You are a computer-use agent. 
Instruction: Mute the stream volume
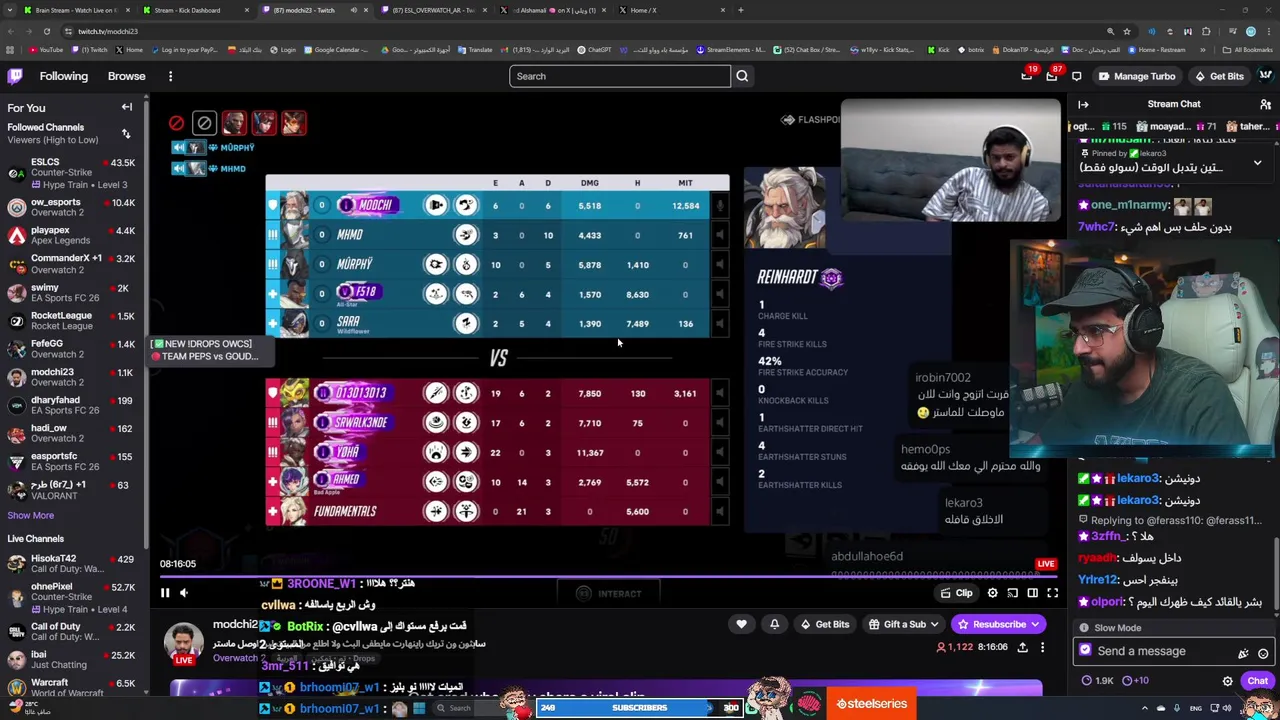point(183,593)
